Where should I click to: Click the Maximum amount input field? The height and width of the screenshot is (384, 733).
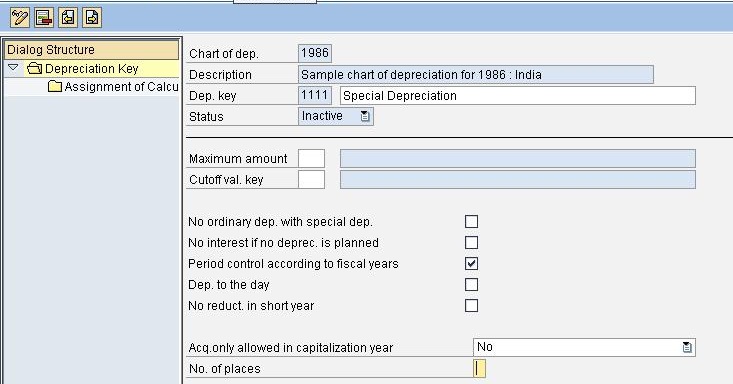(x=311, y=159)
